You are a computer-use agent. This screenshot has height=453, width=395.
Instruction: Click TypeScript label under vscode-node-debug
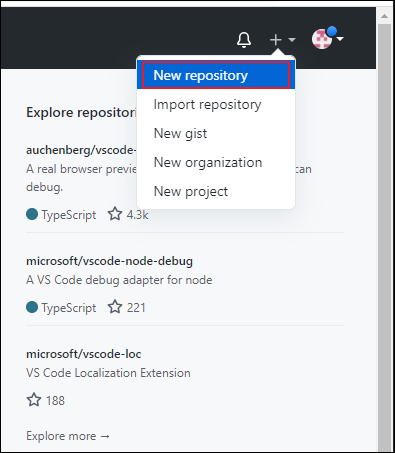click(69, 308)
